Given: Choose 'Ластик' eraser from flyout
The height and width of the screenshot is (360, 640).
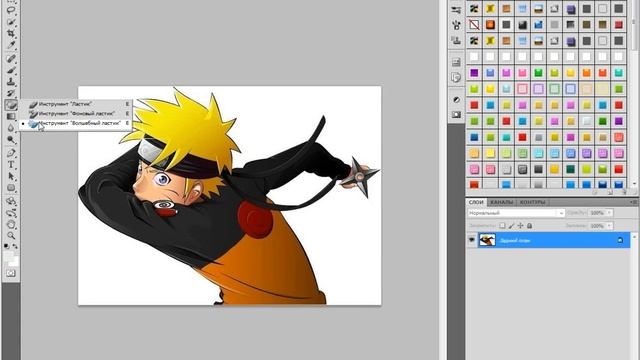Looking at the screenshot, I should (x=76, y=104).
